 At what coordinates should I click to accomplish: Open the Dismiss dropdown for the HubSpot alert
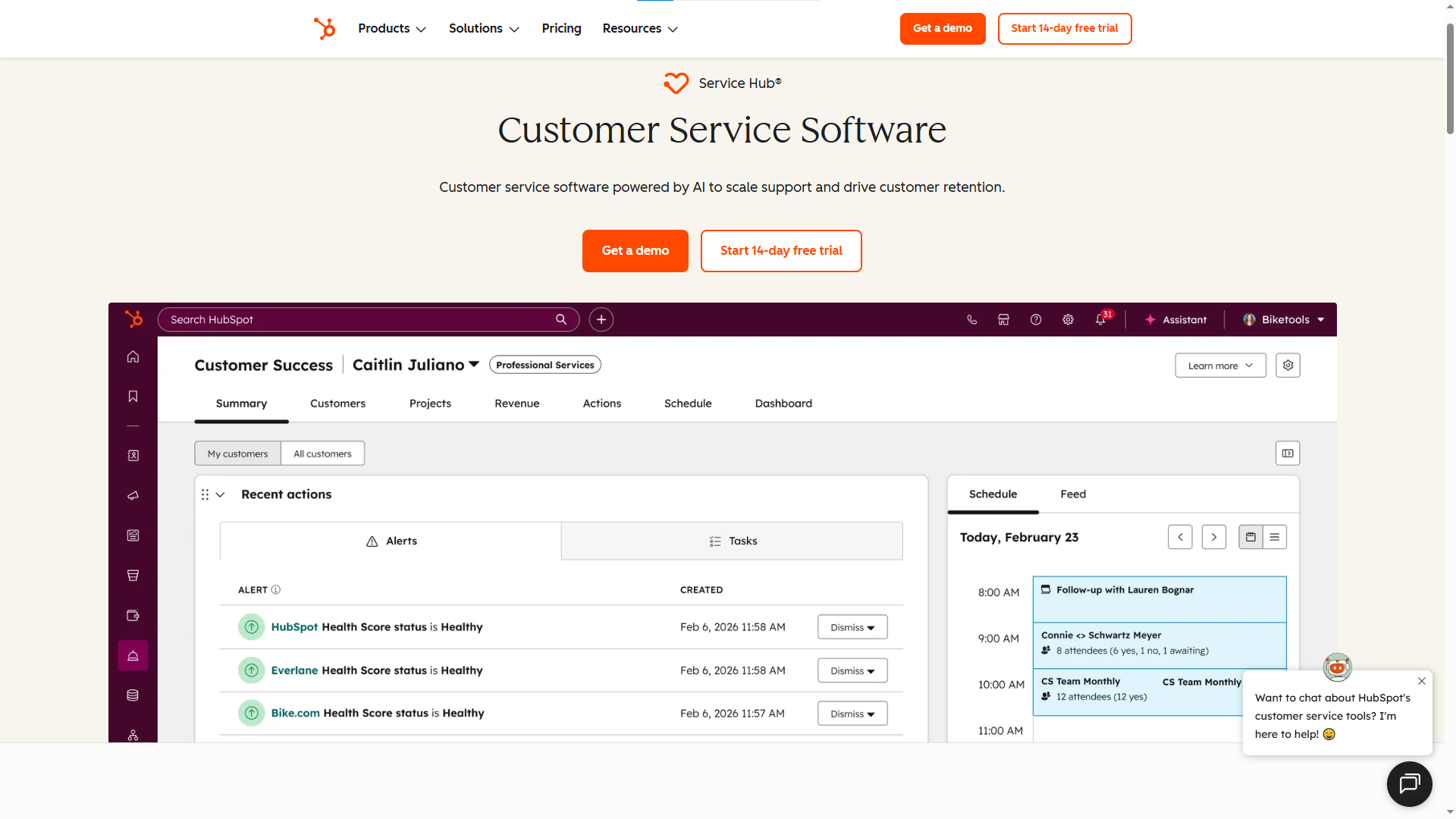(x=852, y=627)
